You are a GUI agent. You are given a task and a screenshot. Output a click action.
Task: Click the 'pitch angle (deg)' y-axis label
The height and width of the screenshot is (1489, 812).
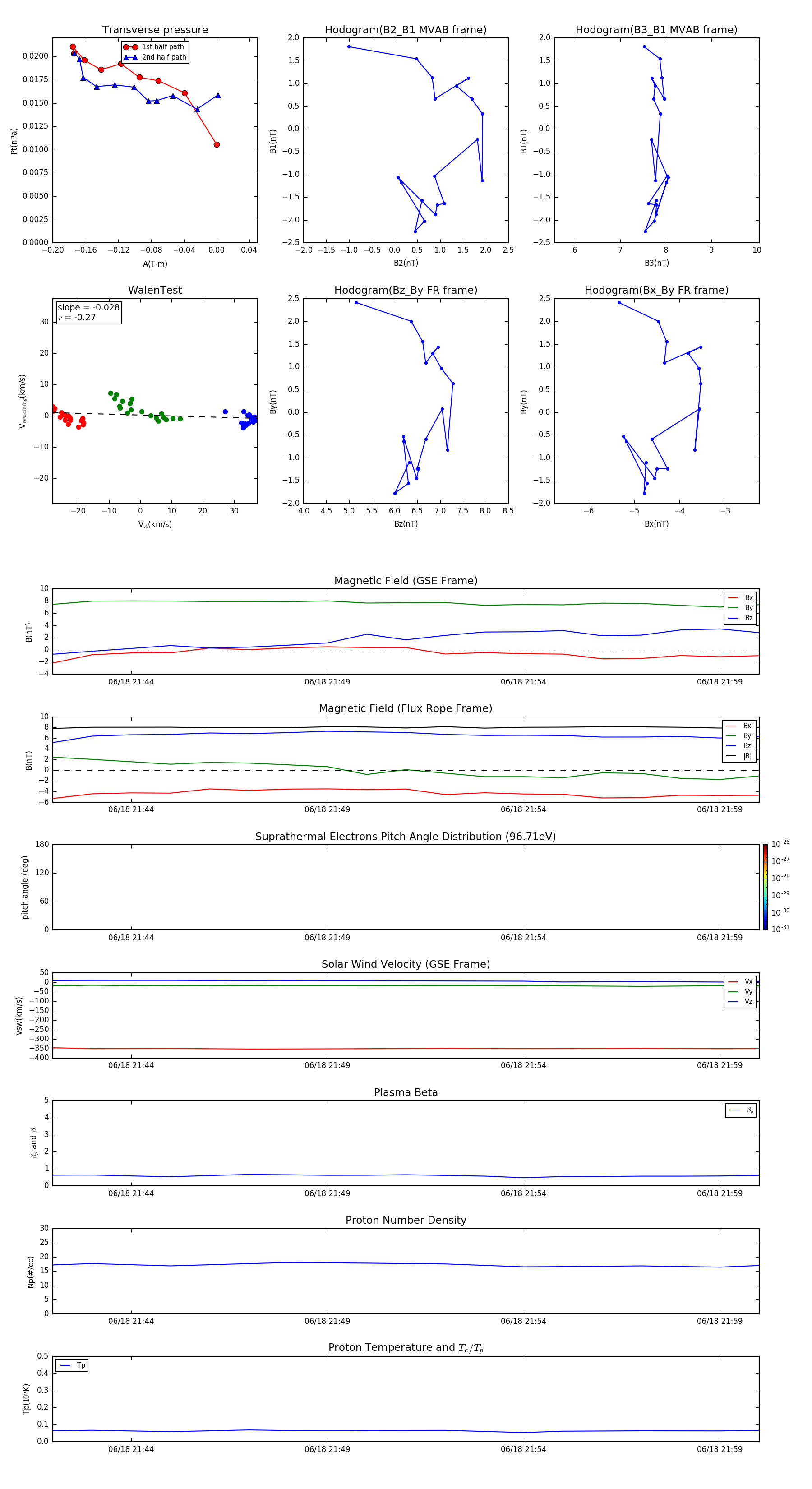point(25,887)
